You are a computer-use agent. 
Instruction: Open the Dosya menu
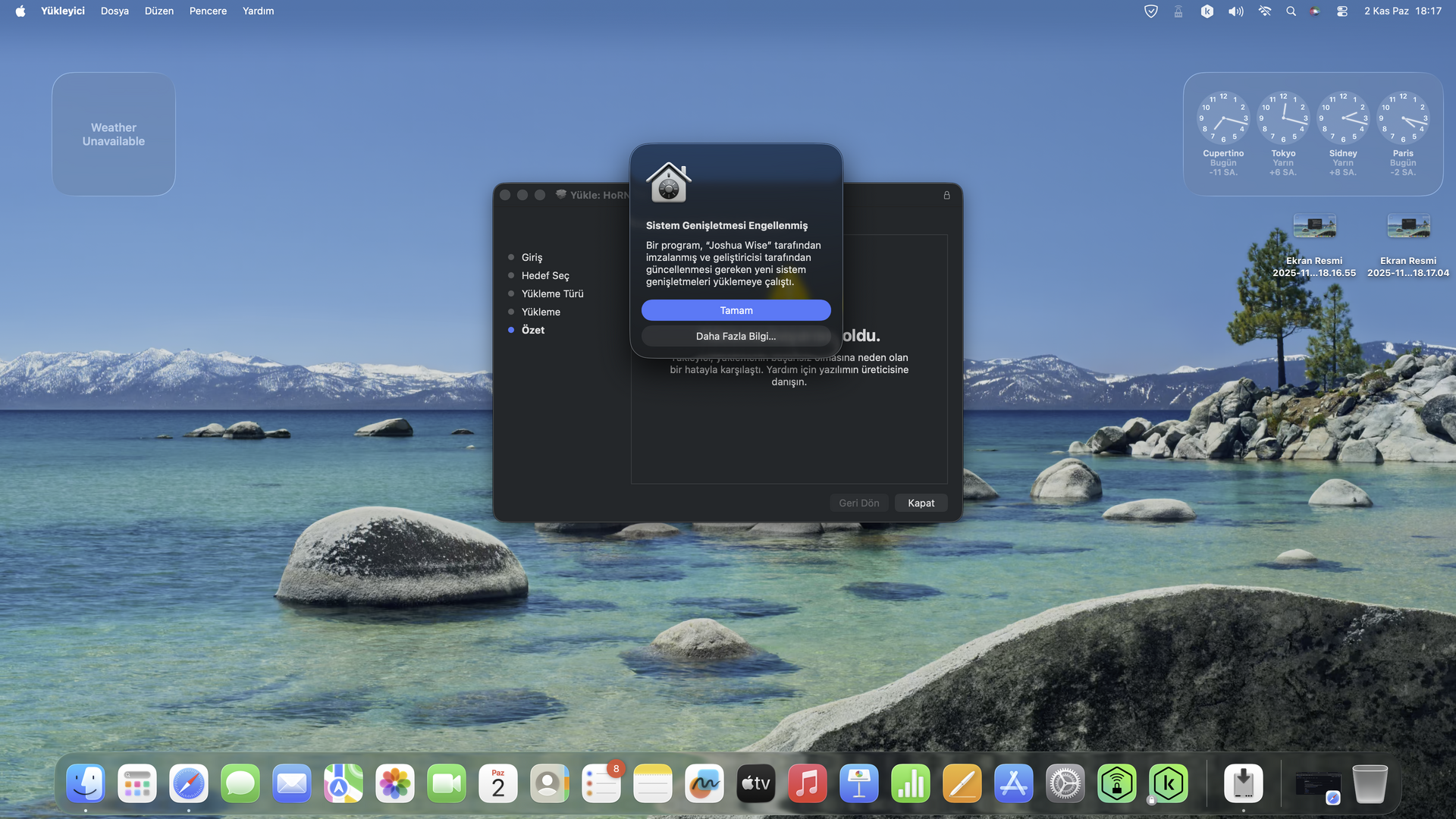(115, 11)
